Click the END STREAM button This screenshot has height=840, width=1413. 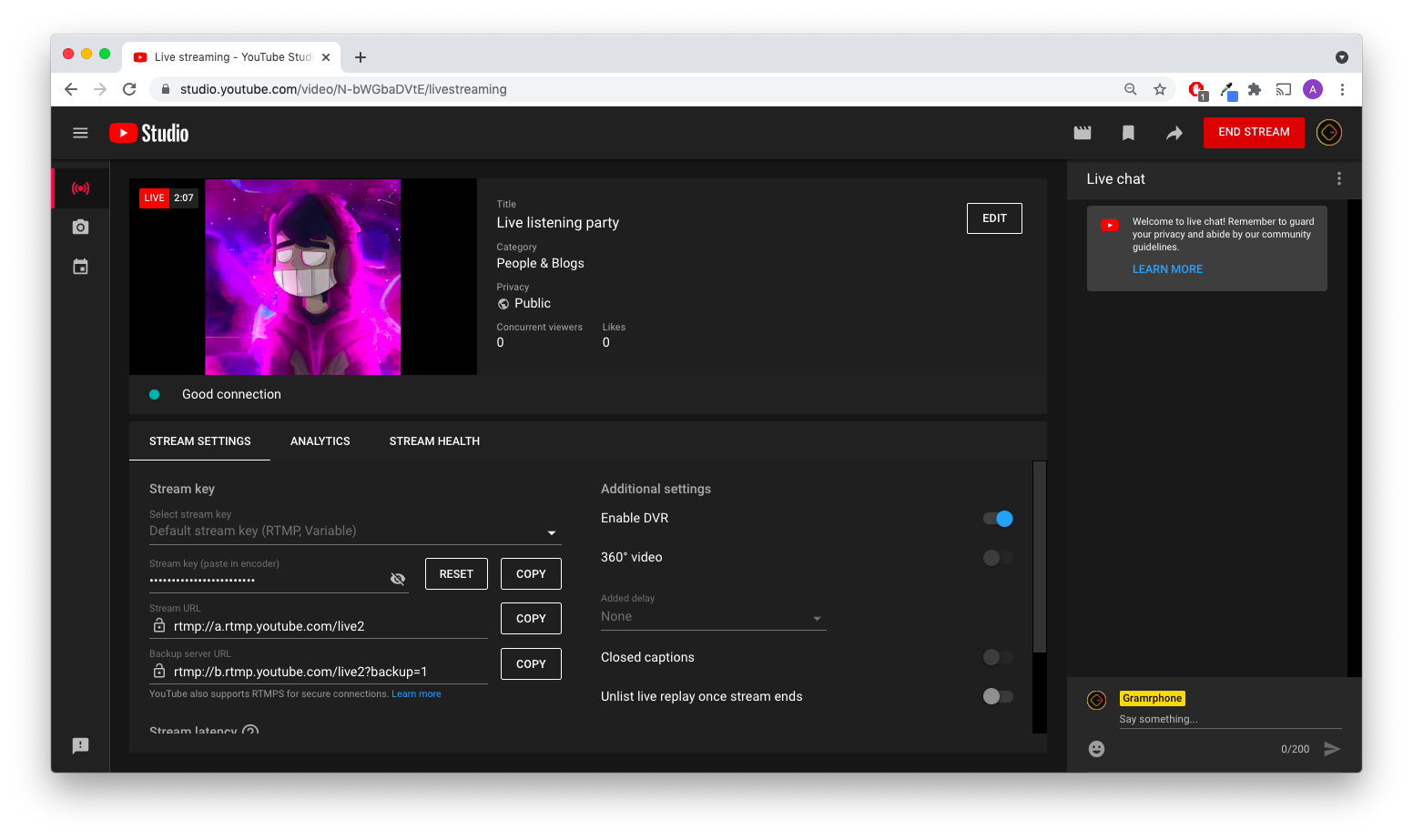(1254, 133)
